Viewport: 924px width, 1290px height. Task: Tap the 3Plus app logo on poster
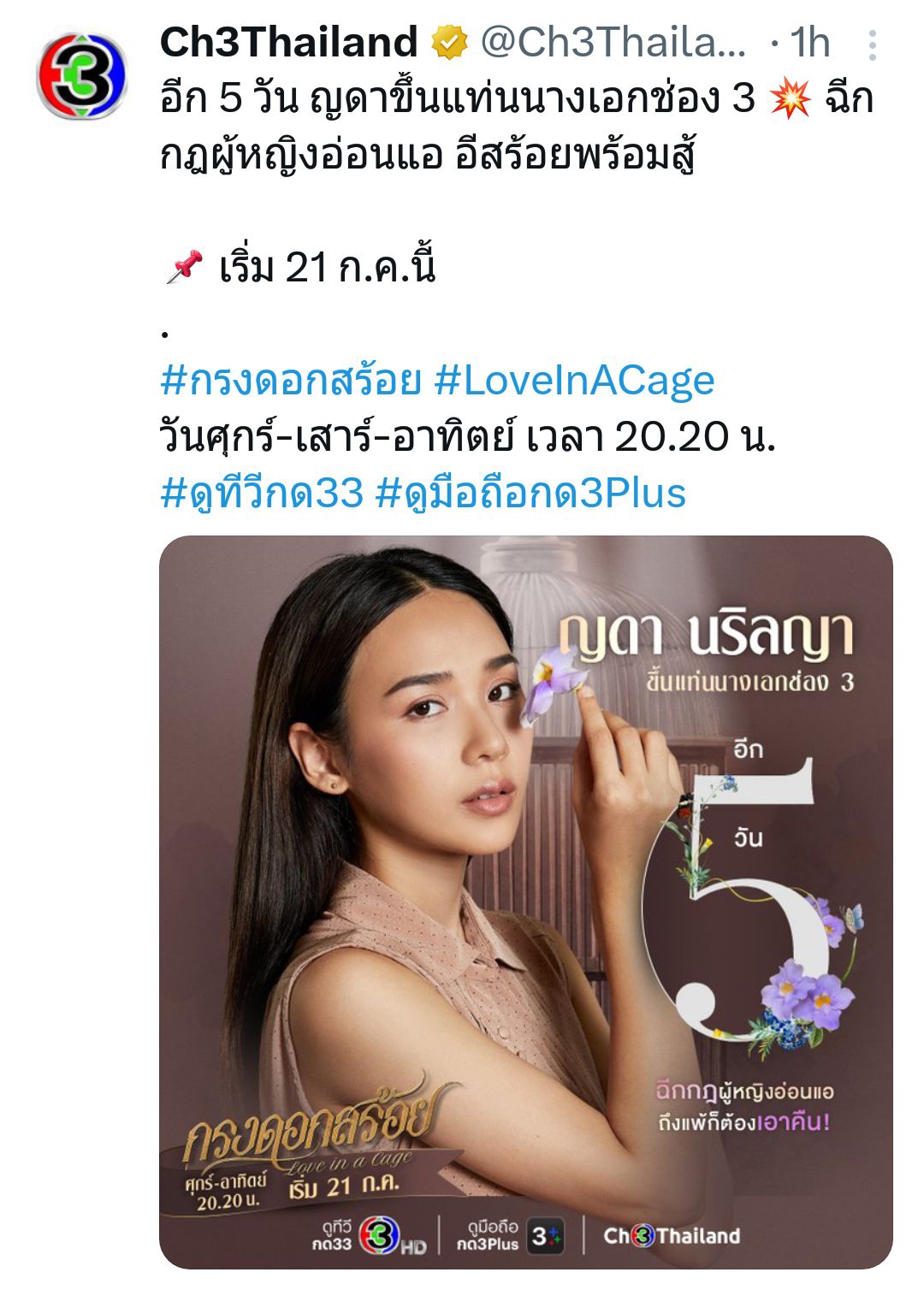(545, 1236)
